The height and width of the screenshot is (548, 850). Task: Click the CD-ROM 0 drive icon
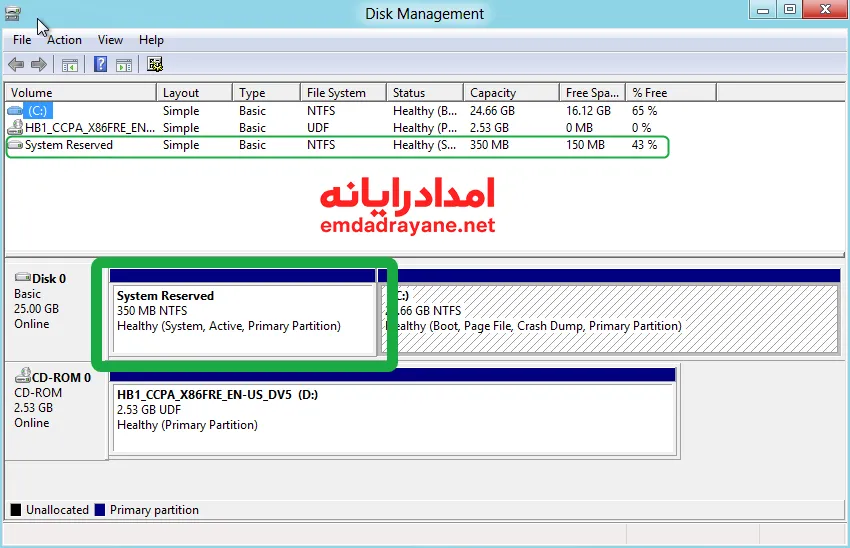click(x=23, y=375)
